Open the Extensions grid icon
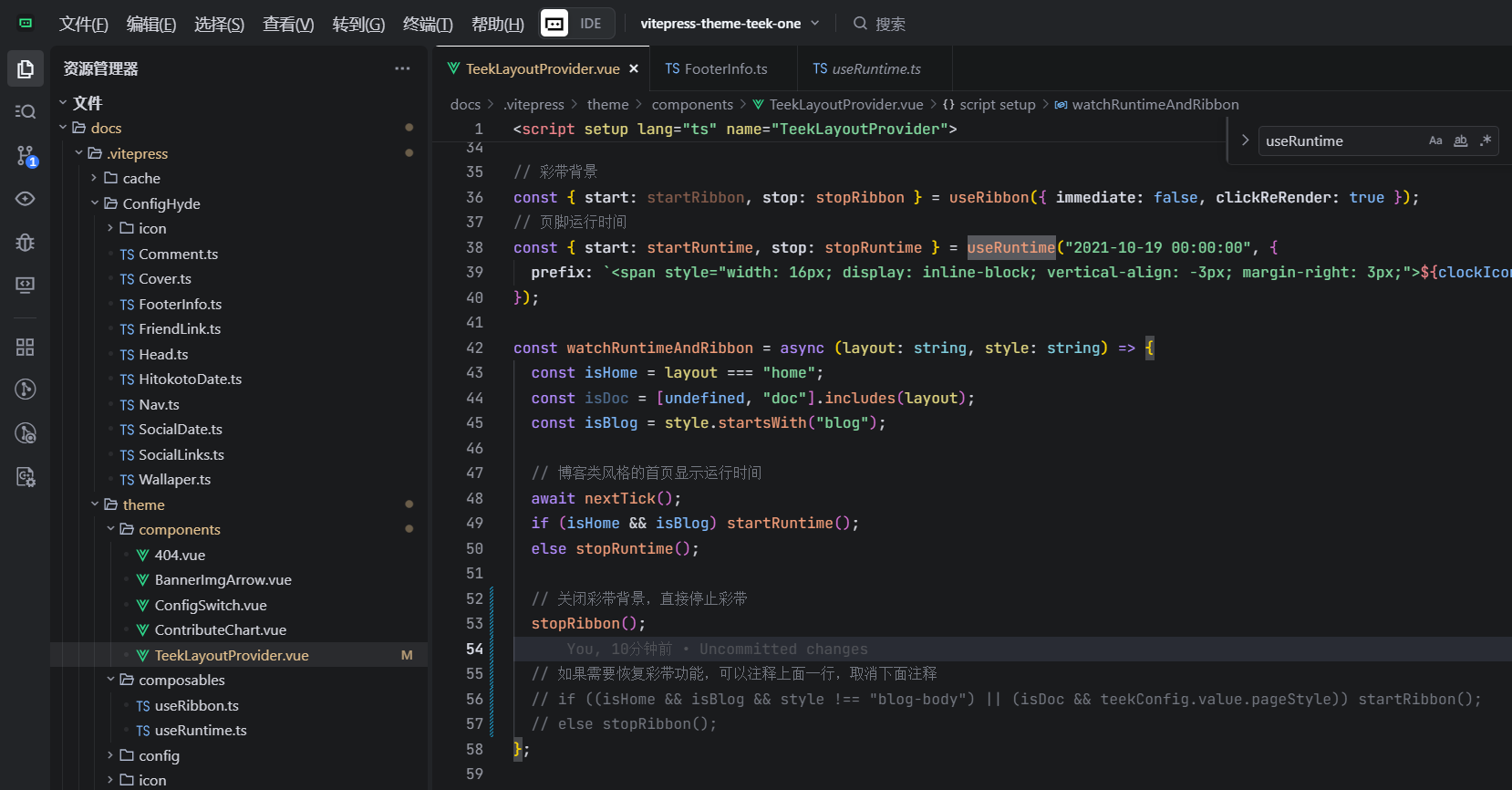Image resolution: width=1512 pixels, height=790 pixels. pyautogui.click(x=26, y=347)
